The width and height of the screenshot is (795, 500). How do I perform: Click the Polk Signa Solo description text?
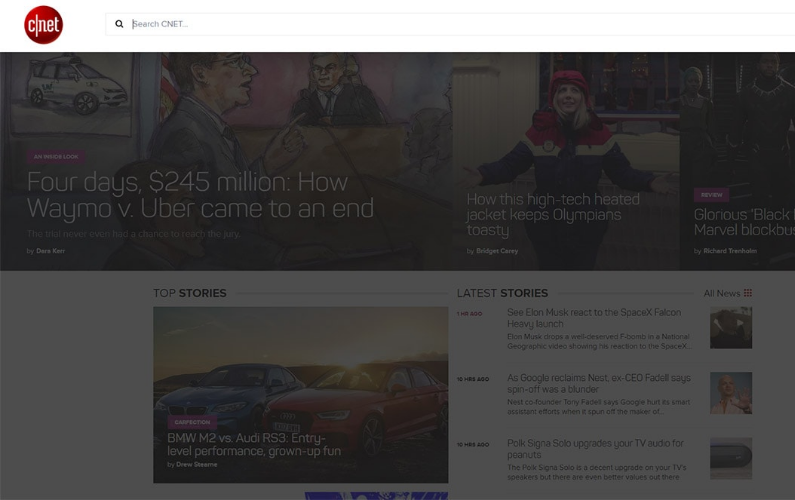[597, 472]
